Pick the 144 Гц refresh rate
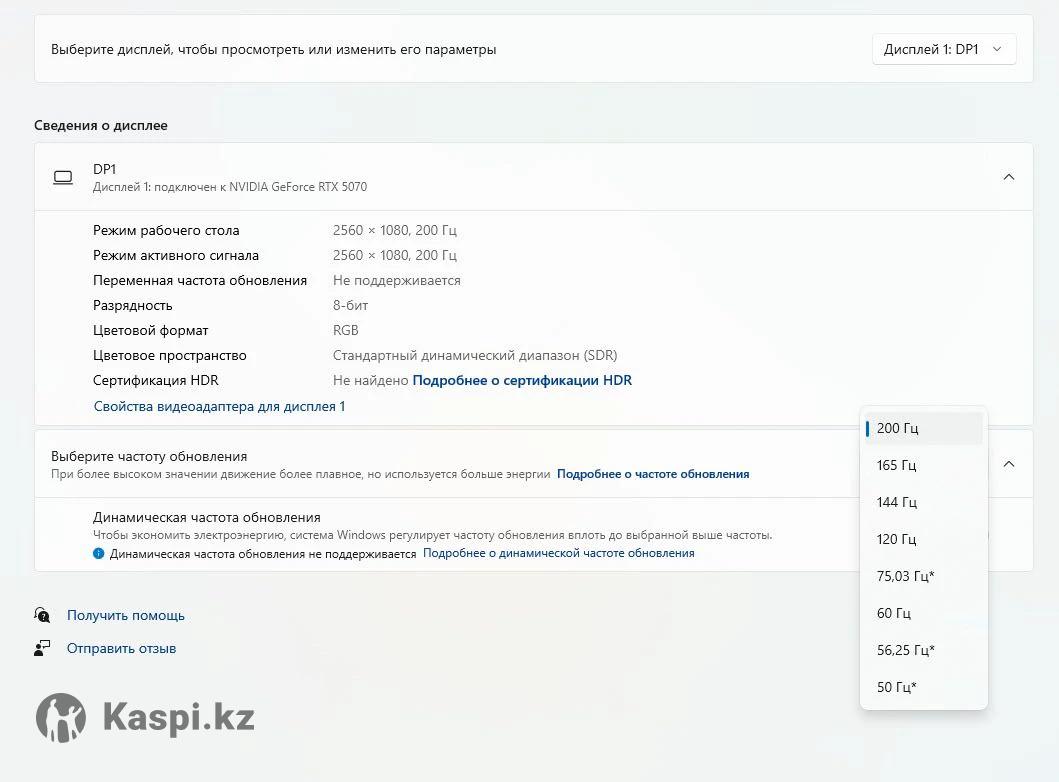Image resolution: width=1059 pixels, height=782 pixels. (896, 502)
